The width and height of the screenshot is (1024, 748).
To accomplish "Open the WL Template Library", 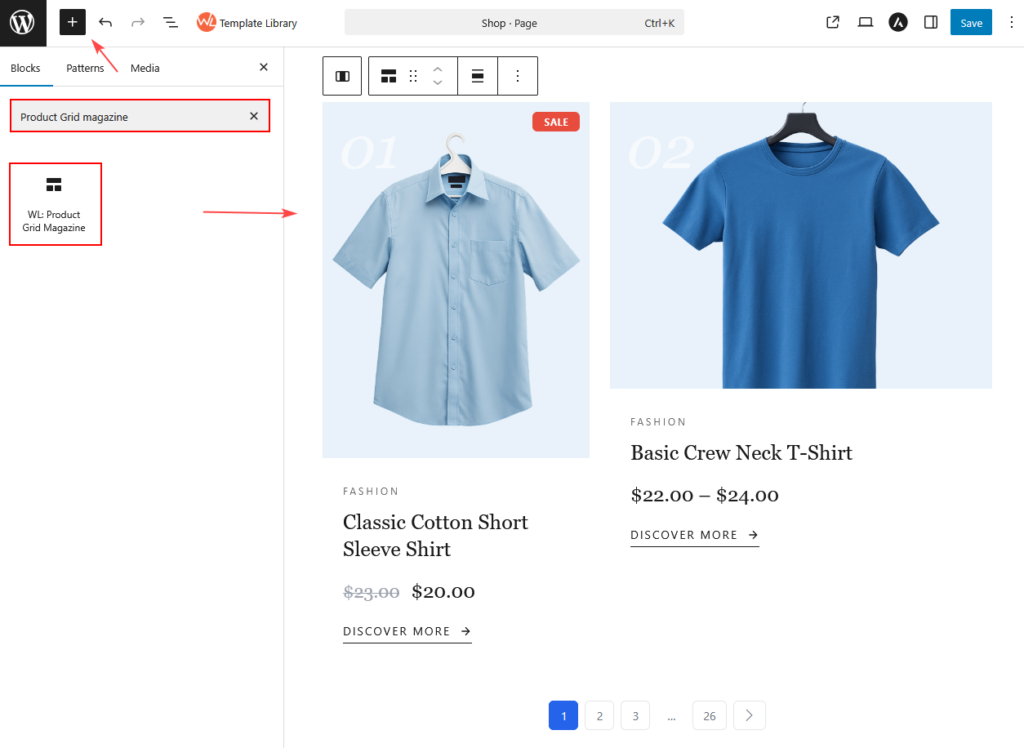I will 246,22.
